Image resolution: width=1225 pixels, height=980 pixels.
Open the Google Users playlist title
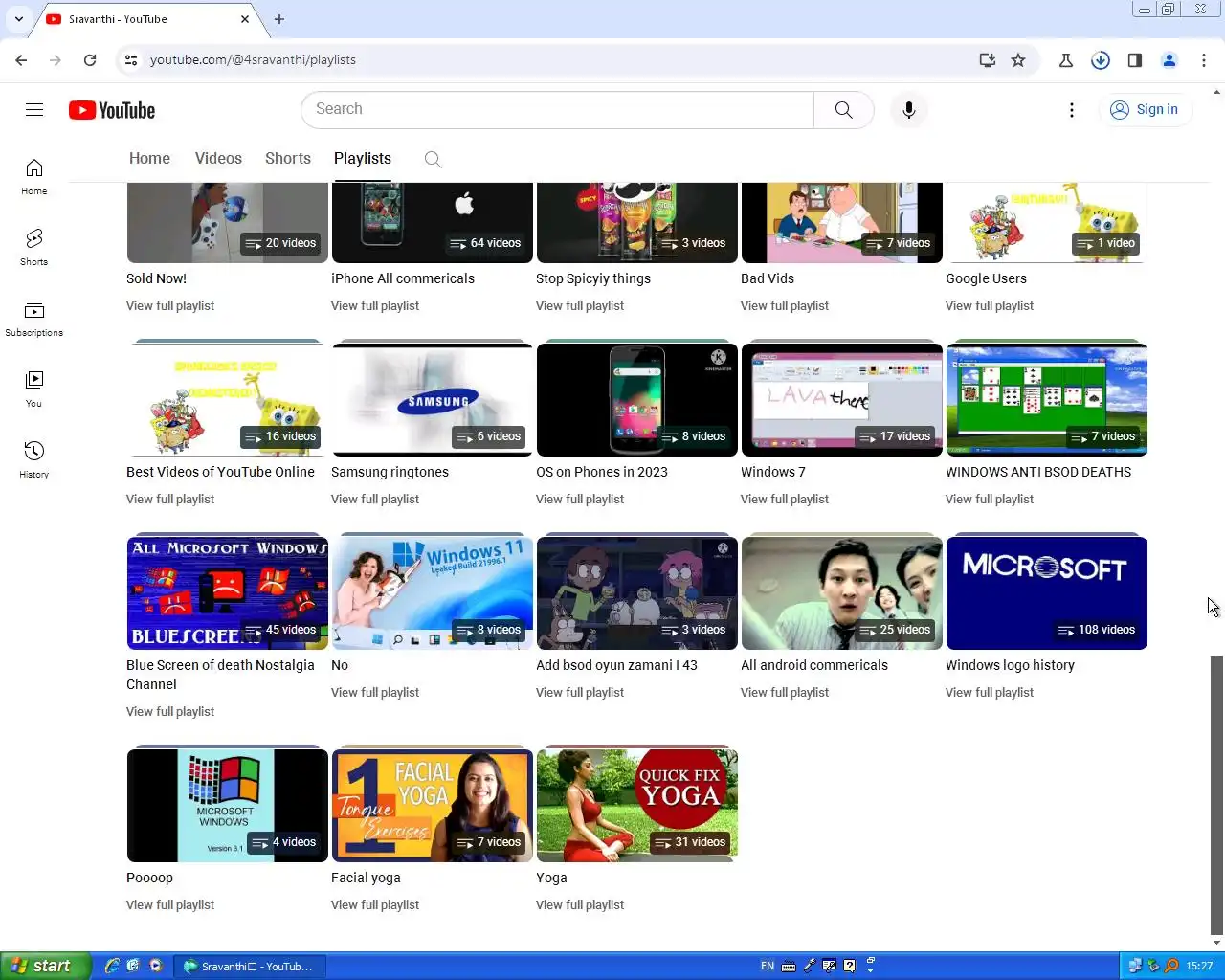(986, 278)
